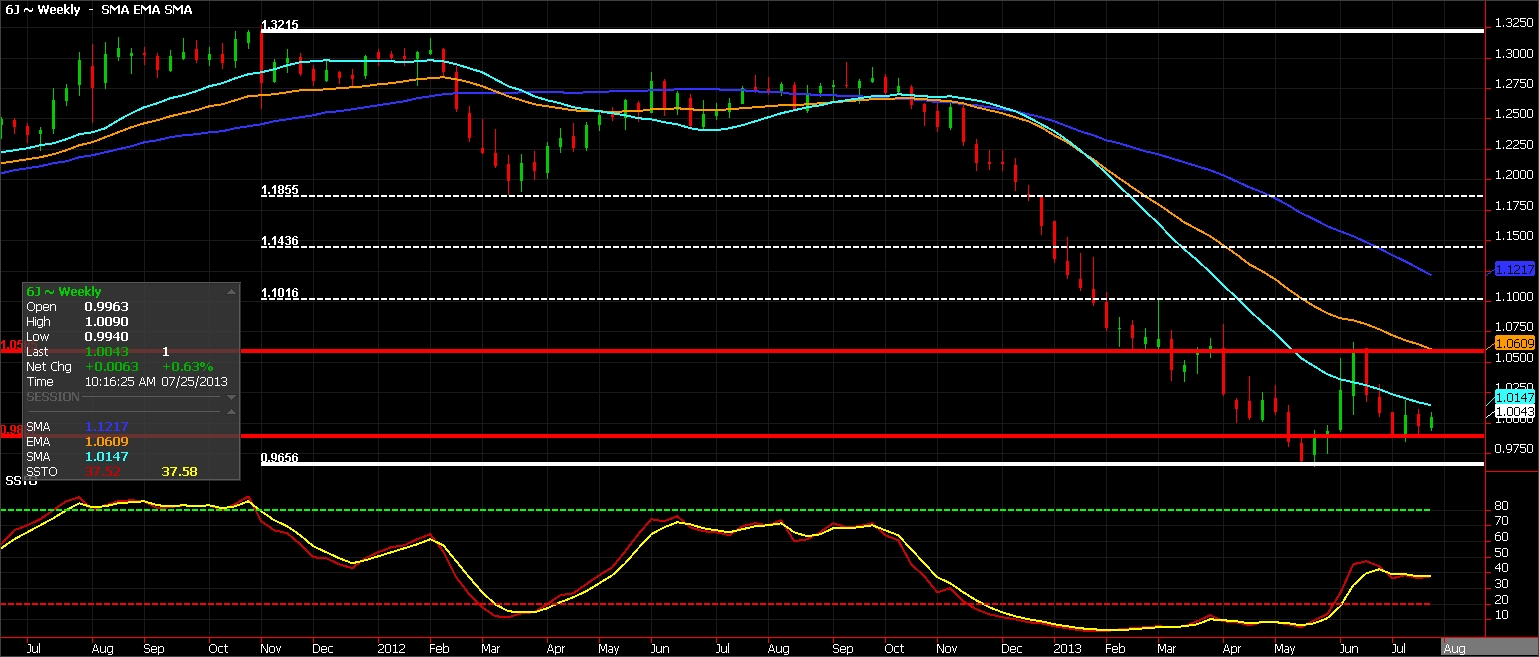Click the green Last value 1.0043 in data box
The width and height of the screenshot is (1539, 657).
click(109, 352)
